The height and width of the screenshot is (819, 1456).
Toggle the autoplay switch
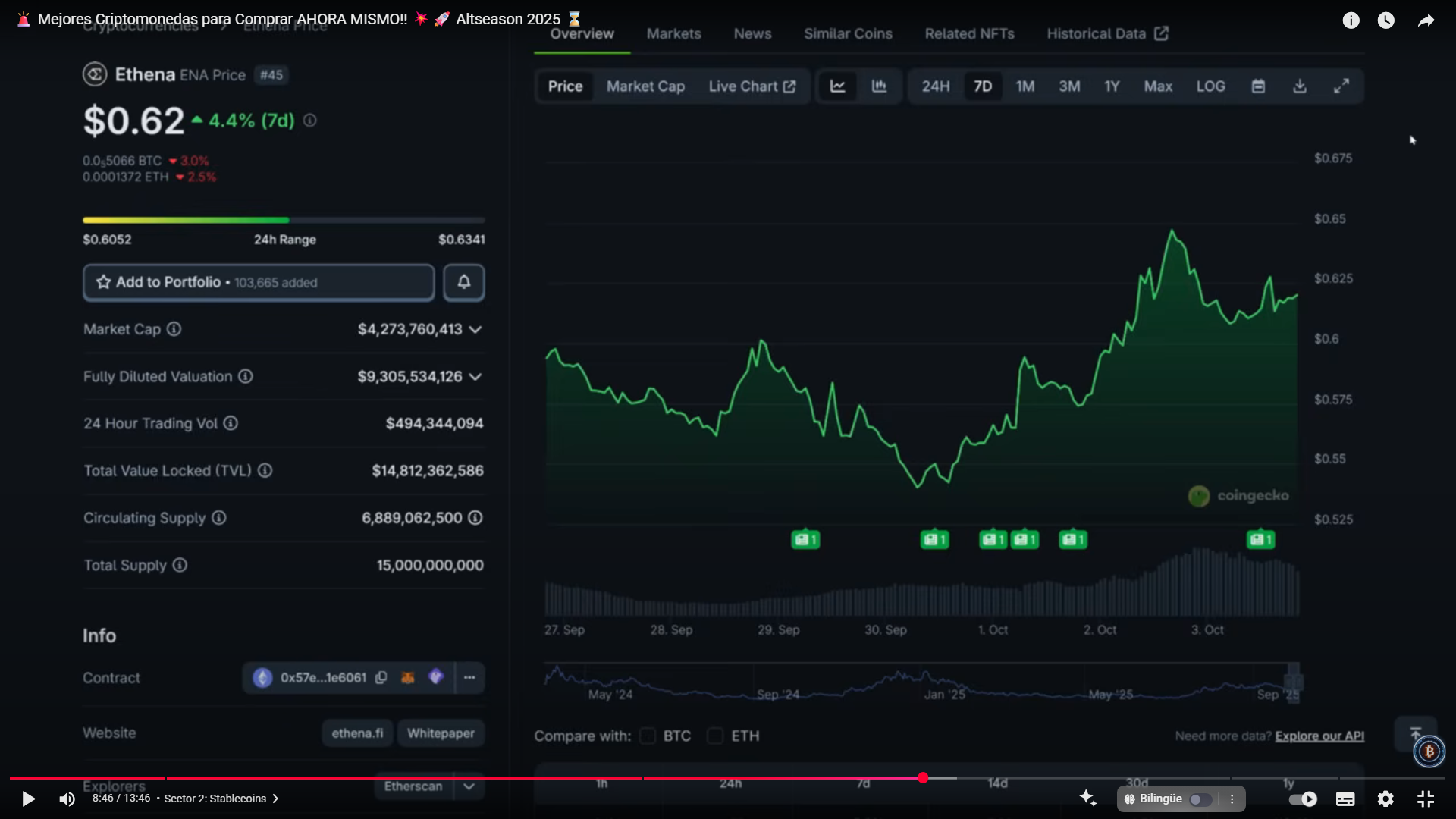[x=1303, y=799]
